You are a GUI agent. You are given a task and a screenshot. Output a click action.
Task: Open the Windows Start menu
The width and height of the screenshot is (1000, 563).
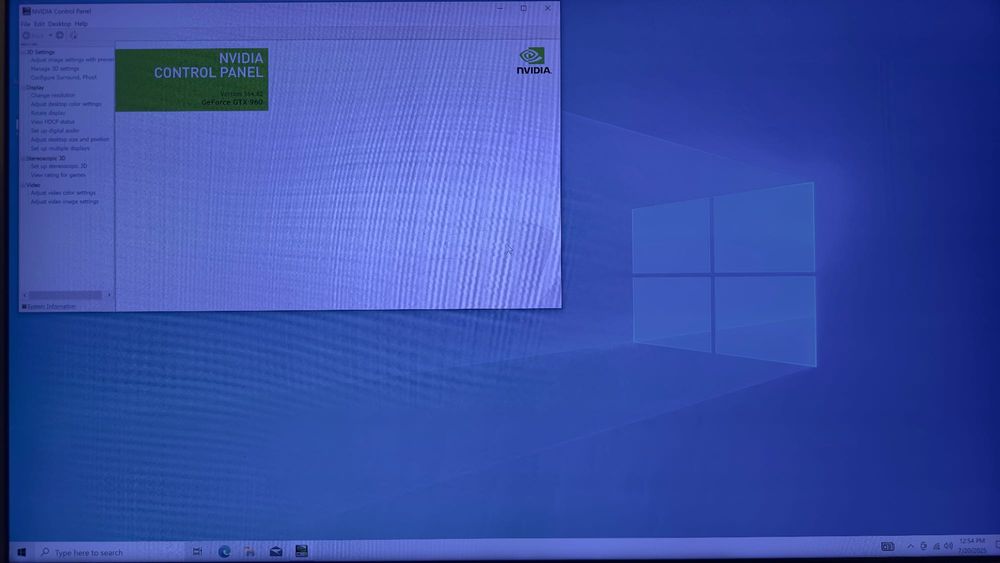tap(21, 552)
